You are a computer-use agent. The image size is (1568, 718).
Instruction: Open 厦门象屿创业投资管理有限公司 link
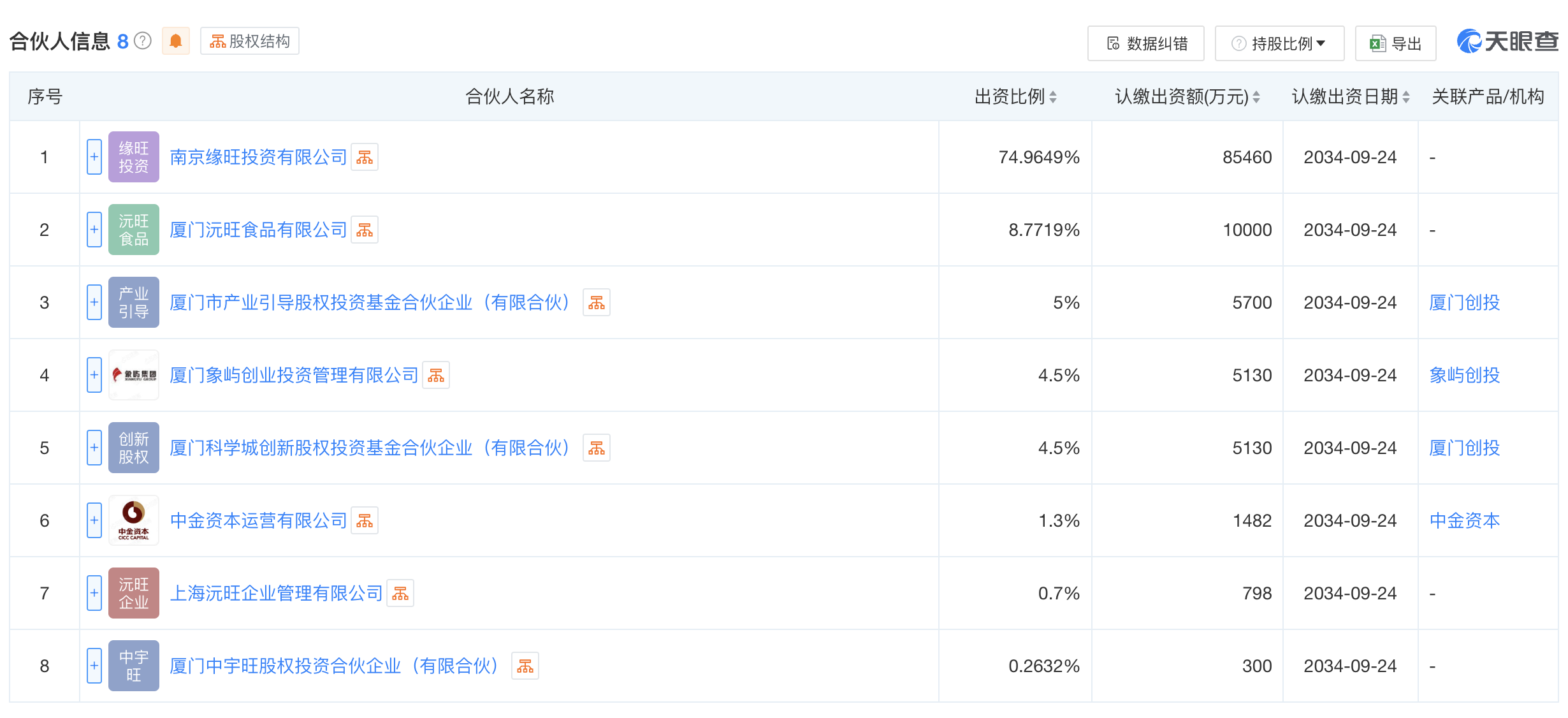click(x=294, y=375)
